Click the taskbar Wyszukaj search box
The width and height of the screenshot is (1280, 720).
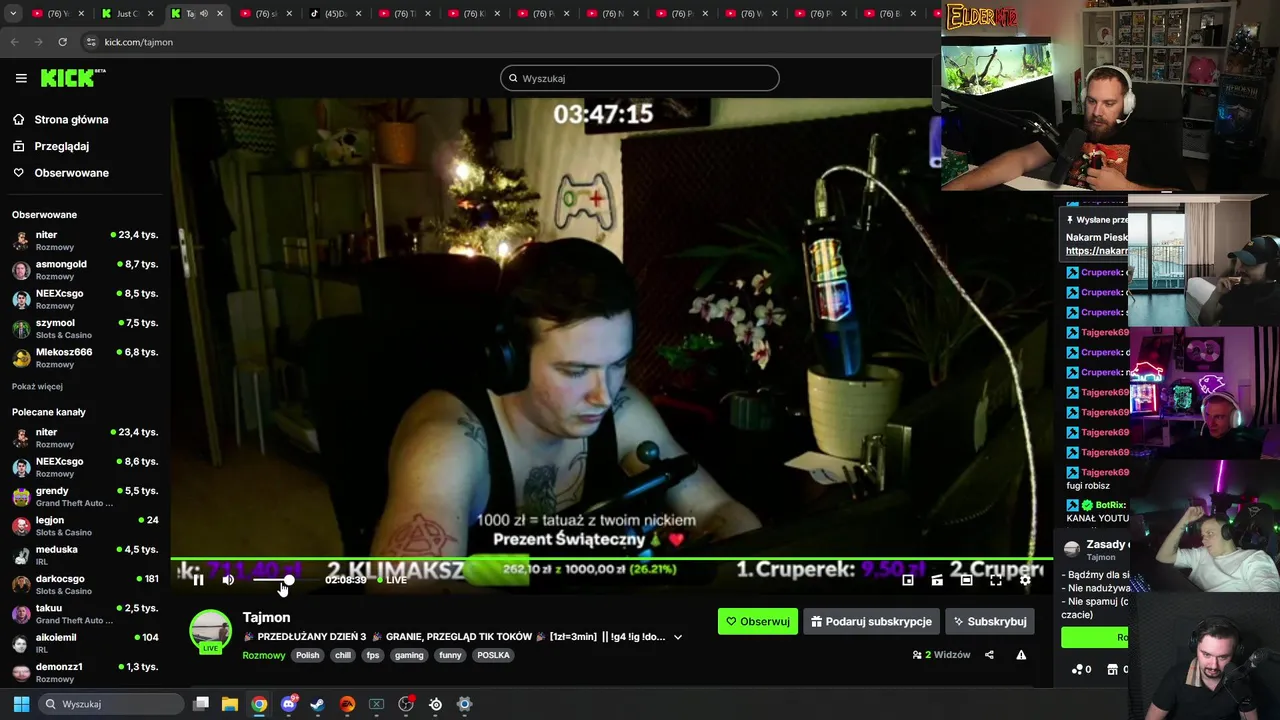(112, 704)
